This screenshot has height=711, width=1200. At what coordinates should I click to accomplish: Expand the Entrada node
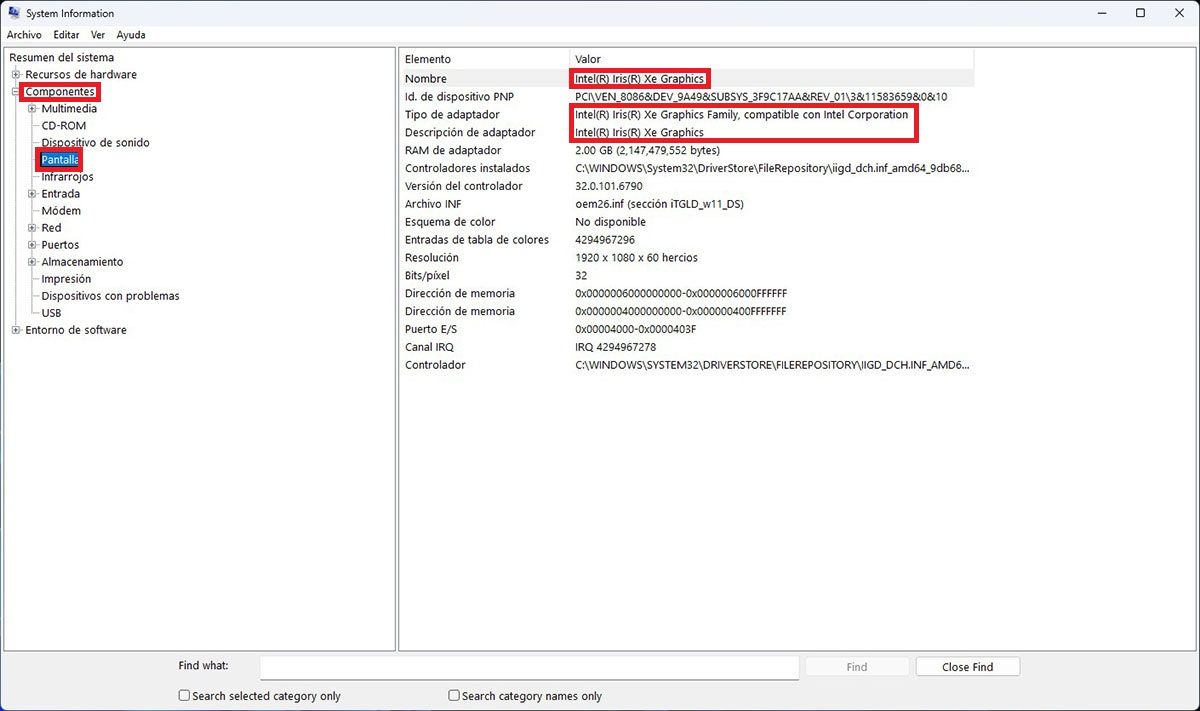point(32,194)
